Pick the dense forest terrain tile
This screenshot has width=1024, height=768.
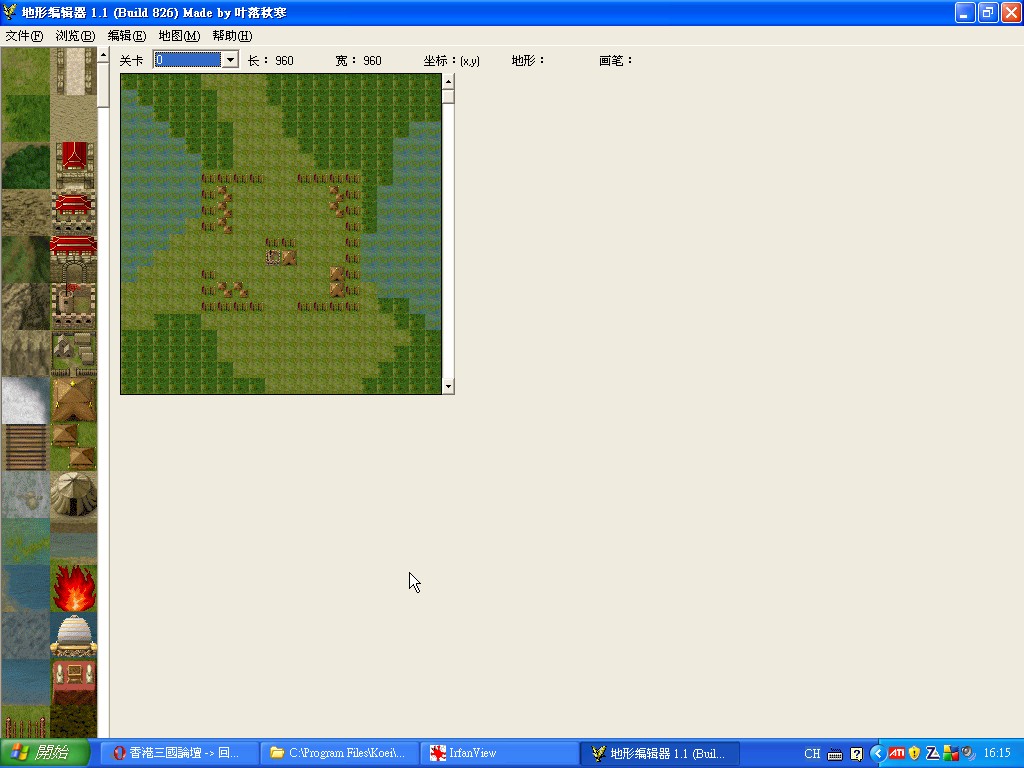click(x=25, y=165)
